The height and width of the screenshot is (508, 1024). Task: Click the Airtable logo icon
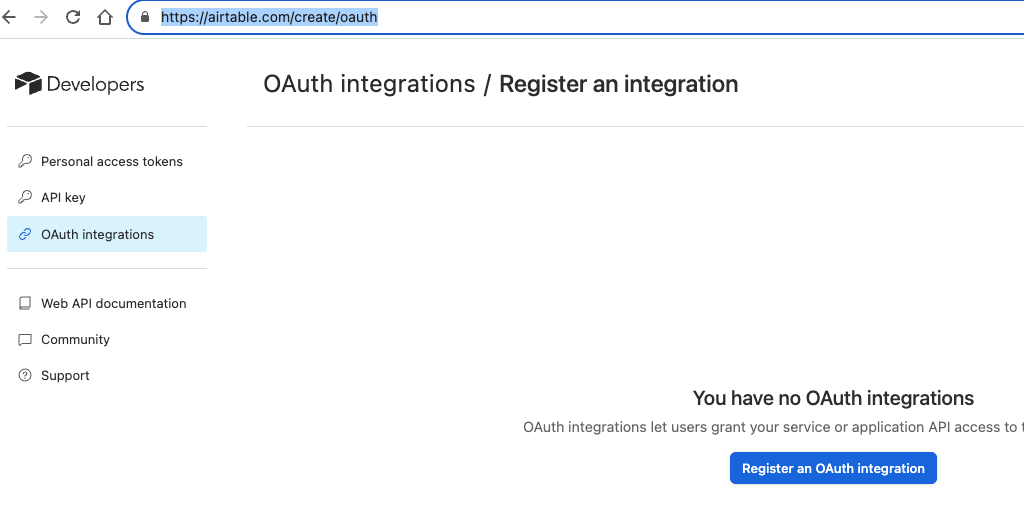pyautogui.click(x=28, y=84)
